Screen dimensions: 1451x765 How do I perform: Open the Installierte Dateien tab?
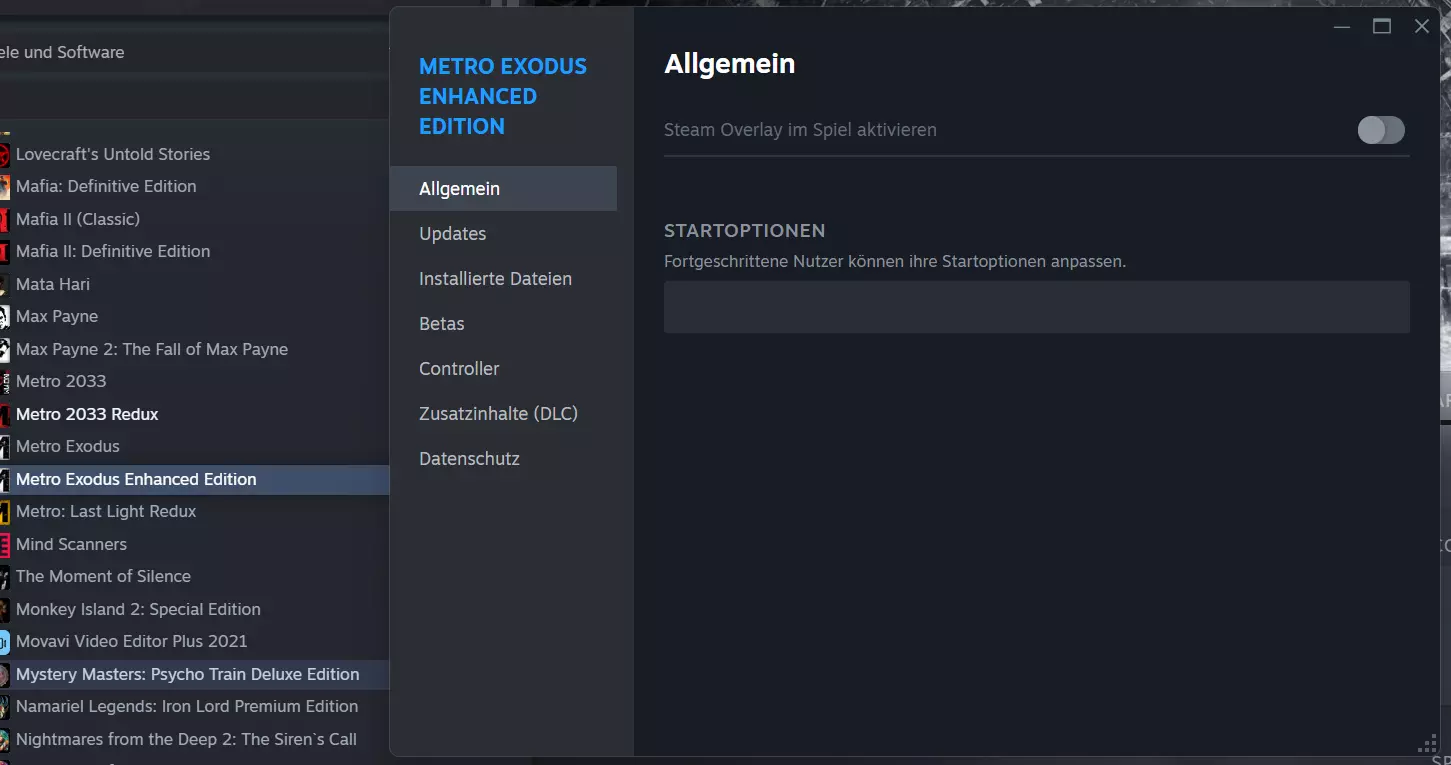503,279
